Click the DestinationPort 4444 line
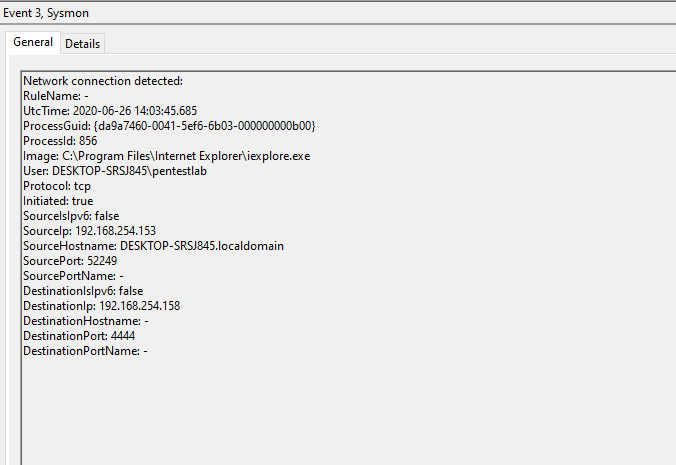This screenshot has height=465, width=676. [79, 336]
